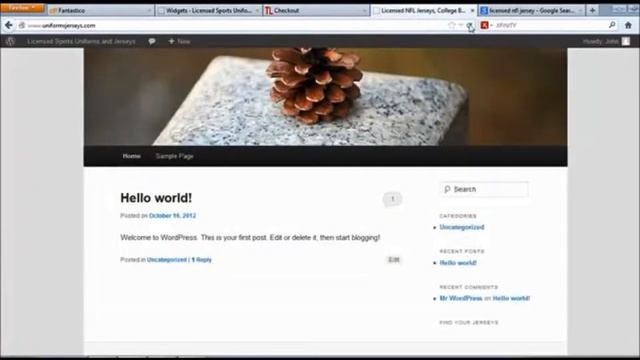Click the site identity icon in address bar
This screenshot has height=360, width=640.
pos(22,25)
